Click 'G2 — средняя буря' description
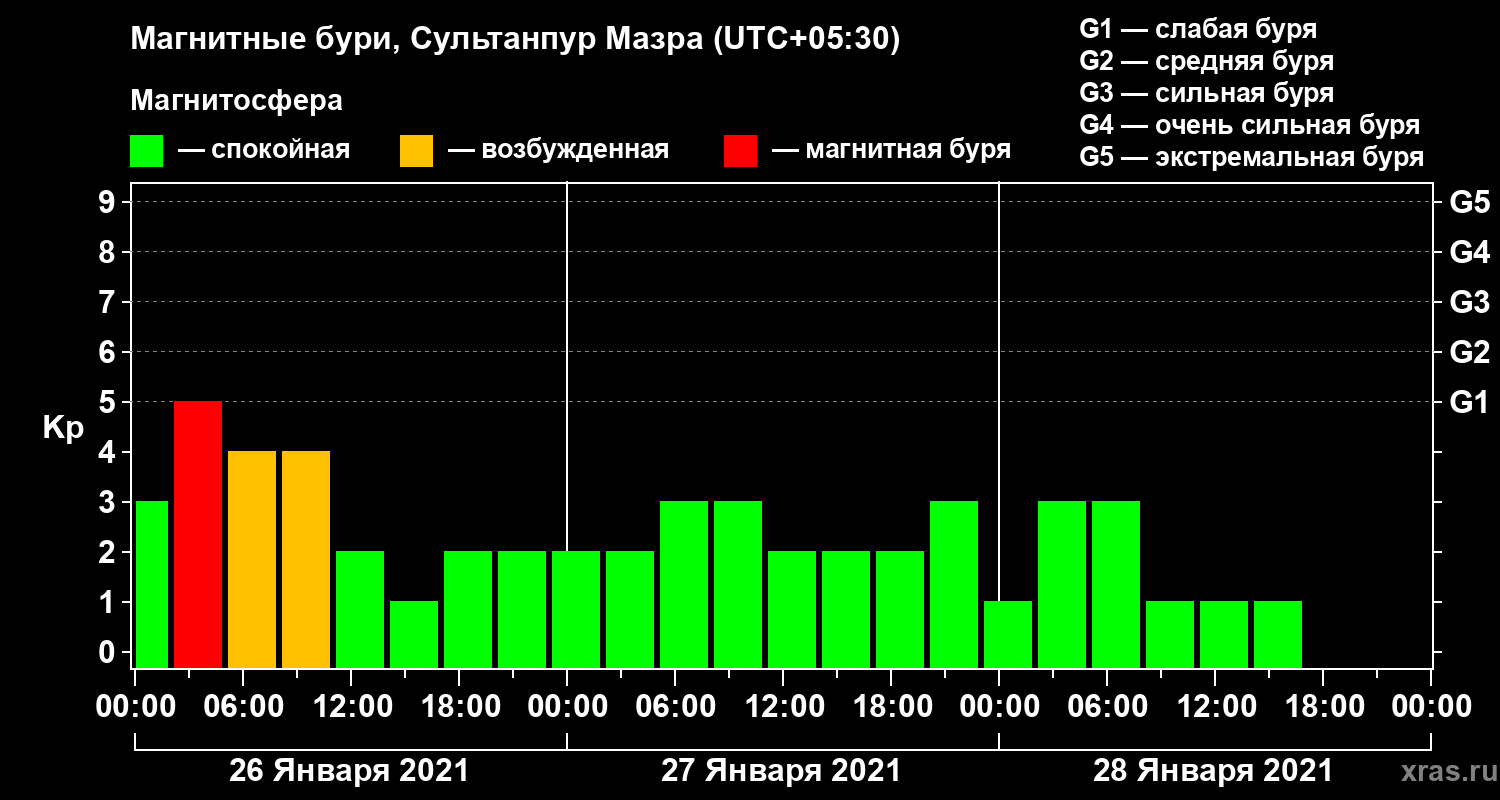Screen dimensions: 1500x800 (1206, 61)
